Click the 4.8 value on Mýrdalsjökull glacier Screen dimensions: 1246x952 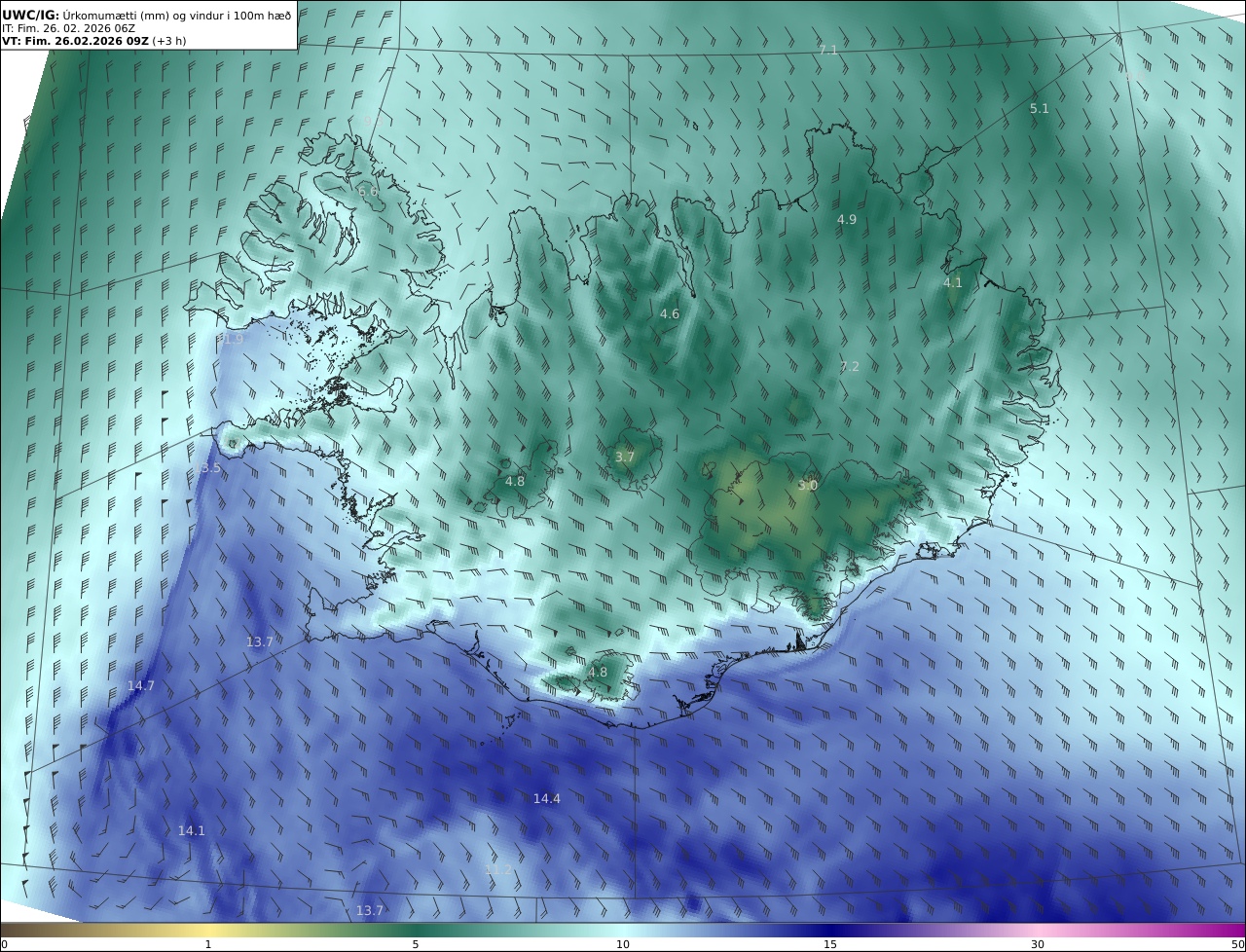click(x=598, y=672)
